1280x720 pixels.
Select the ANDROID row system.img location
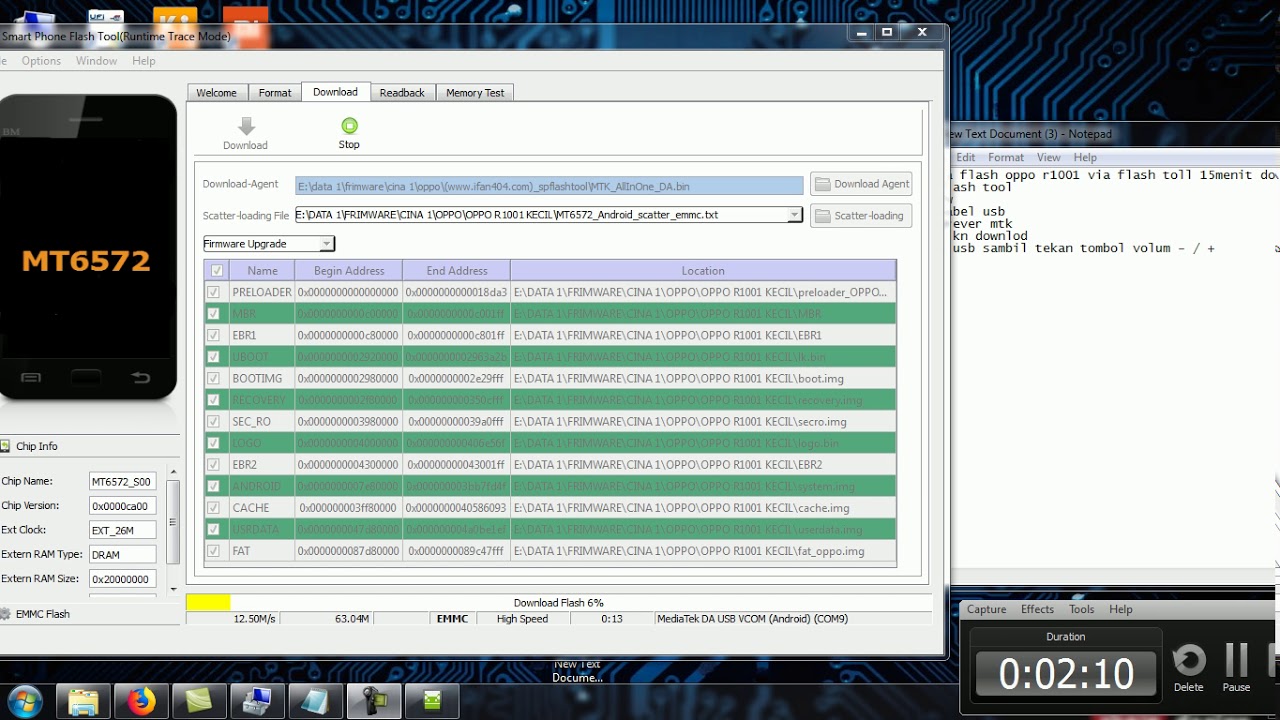pos(703,487)
